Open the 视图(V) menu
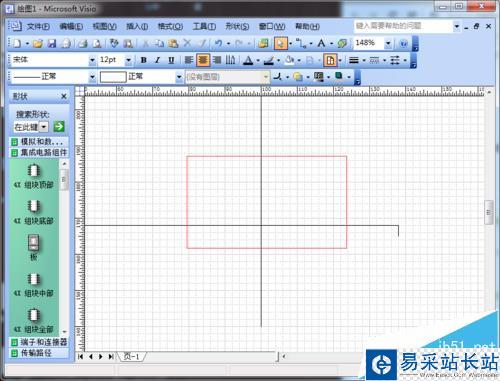The height and width of the screenshot is (381, 500). [104, 26]
